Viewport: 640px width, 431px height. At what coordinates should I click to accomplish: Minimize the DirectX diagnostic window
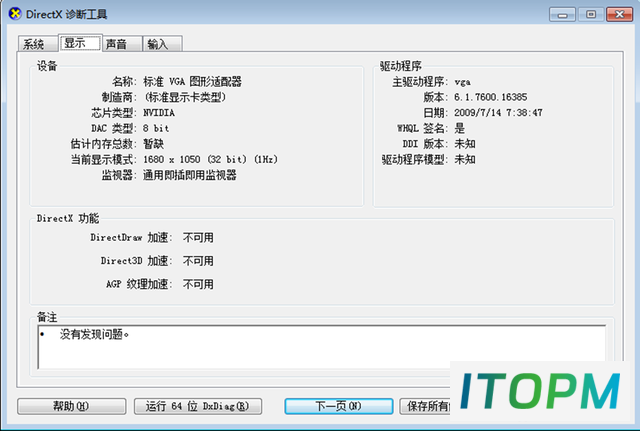point(562,15)
